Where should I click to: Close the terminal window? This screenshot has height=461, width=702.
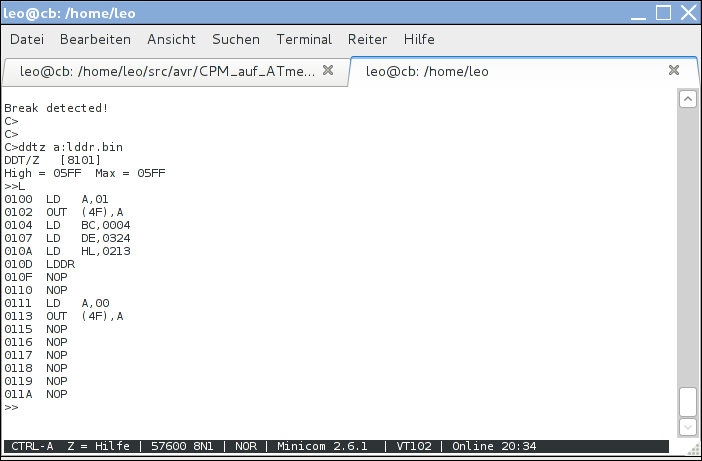coord(689,13)
